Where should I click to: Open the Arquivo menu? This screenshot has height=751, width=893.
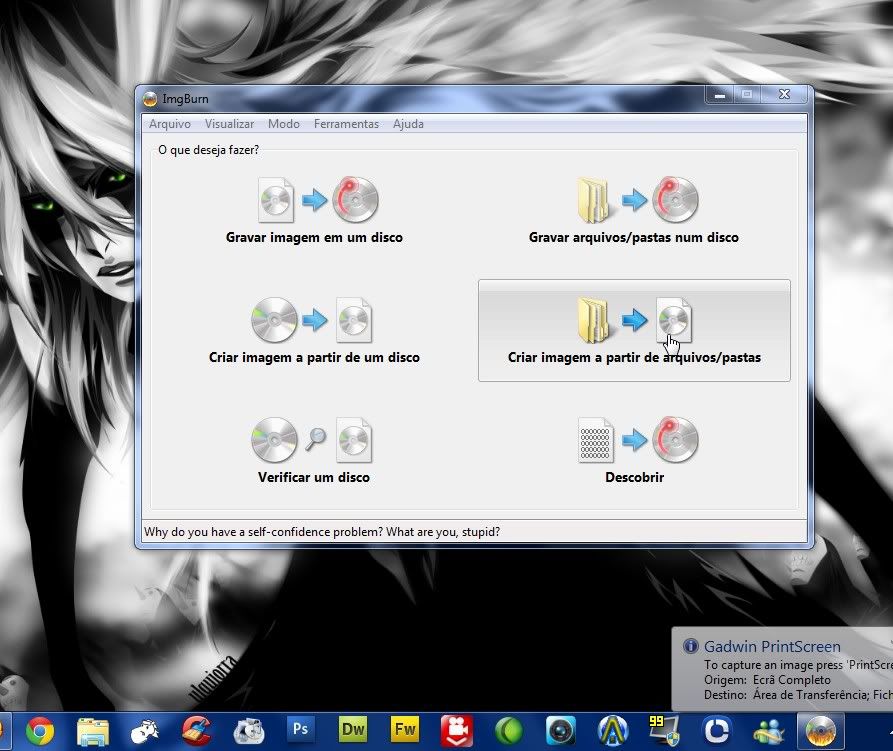coord(169,124)
